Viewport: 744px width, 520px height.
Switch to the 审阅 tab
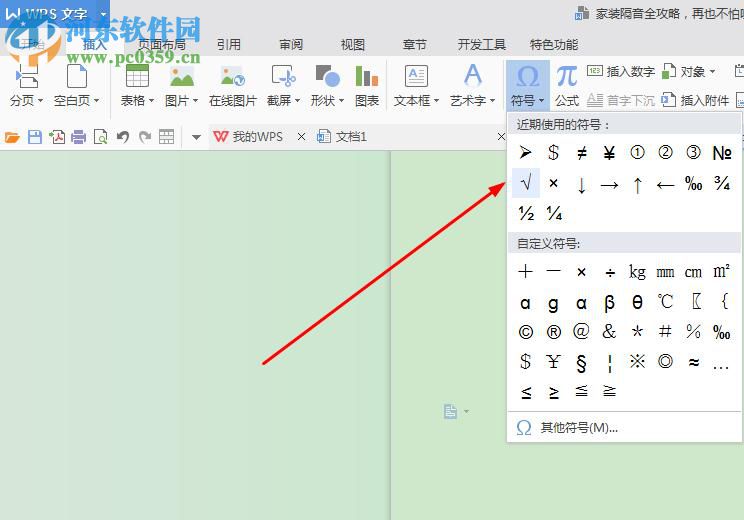click(x=291, y=45)
